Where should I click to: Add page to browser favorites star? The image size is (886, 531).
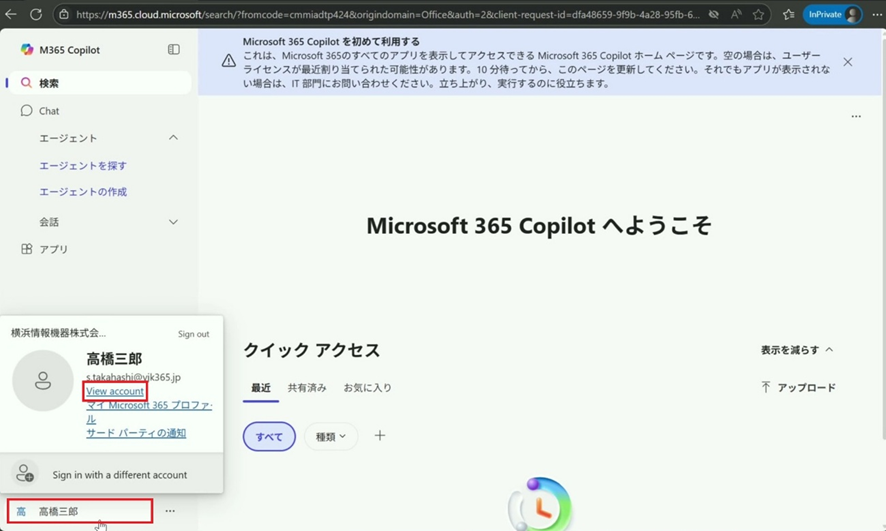(759, 15)
